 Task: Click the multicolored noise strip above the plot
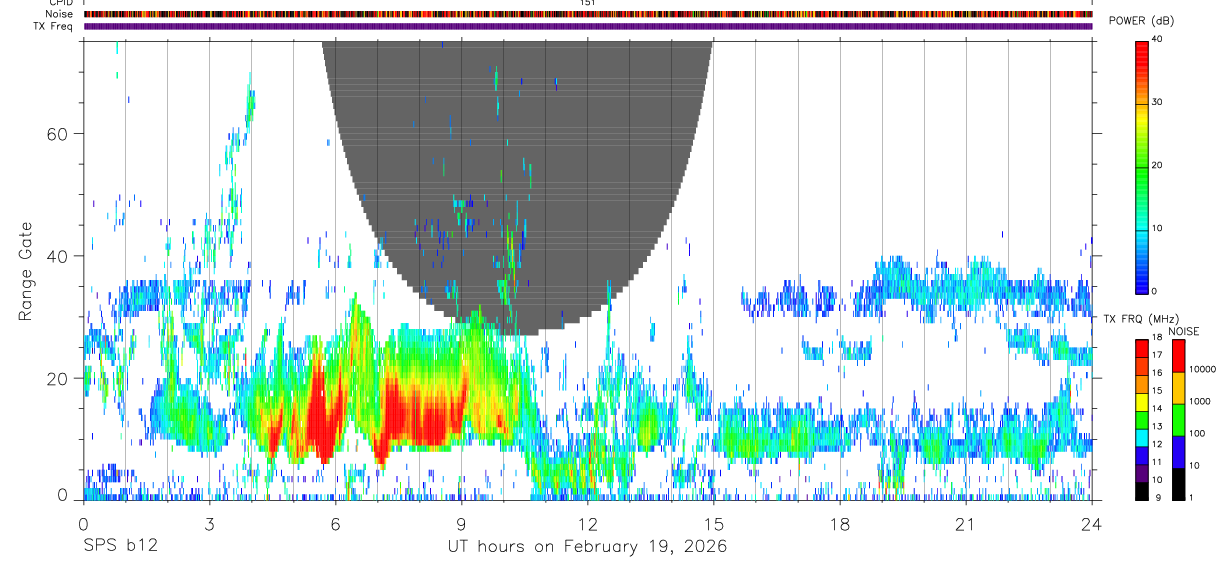point(588,14)
